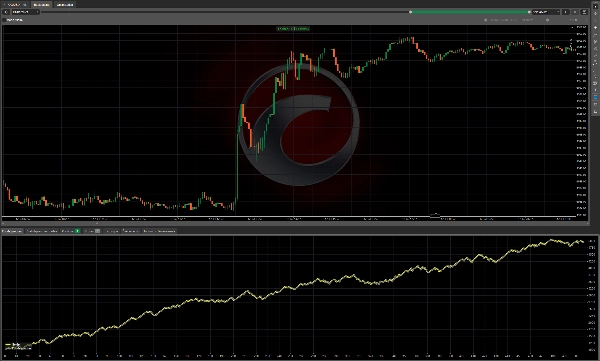Select the active first tab of the bottom panel
This screenshot has height=361, width=600.
(x=12, y=231)
